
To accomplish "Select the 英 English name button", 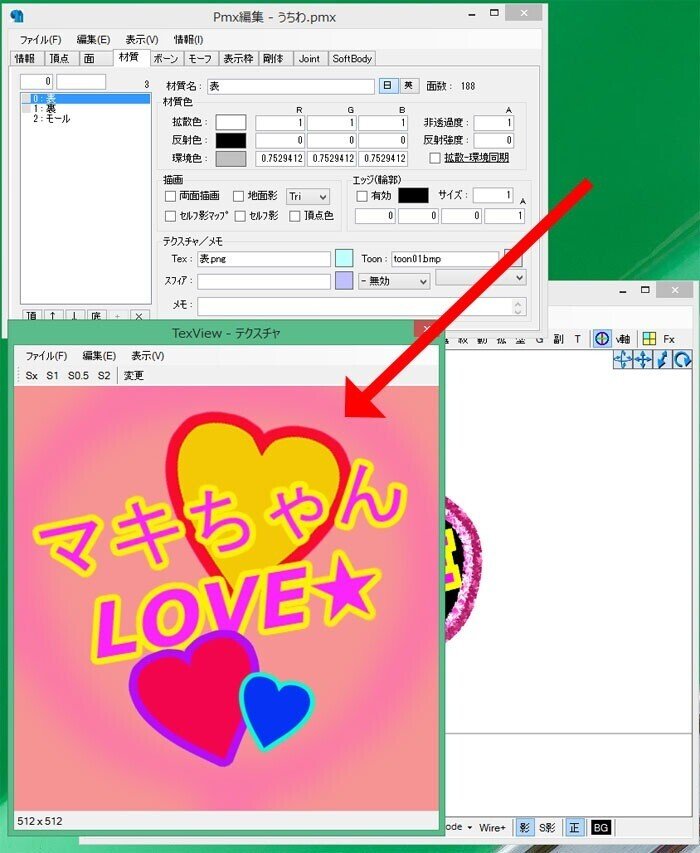I will coord(408,86).
